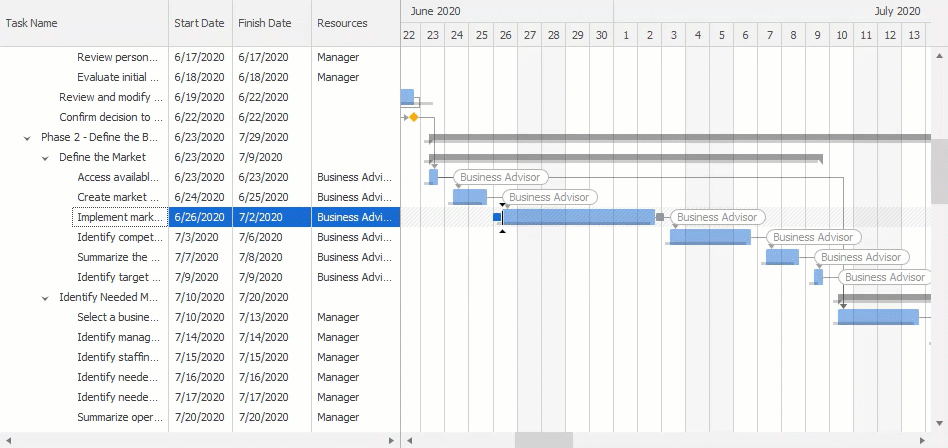Select the Create market ... task
Screen dimensions: 948x448
click(x=118, y=197)
